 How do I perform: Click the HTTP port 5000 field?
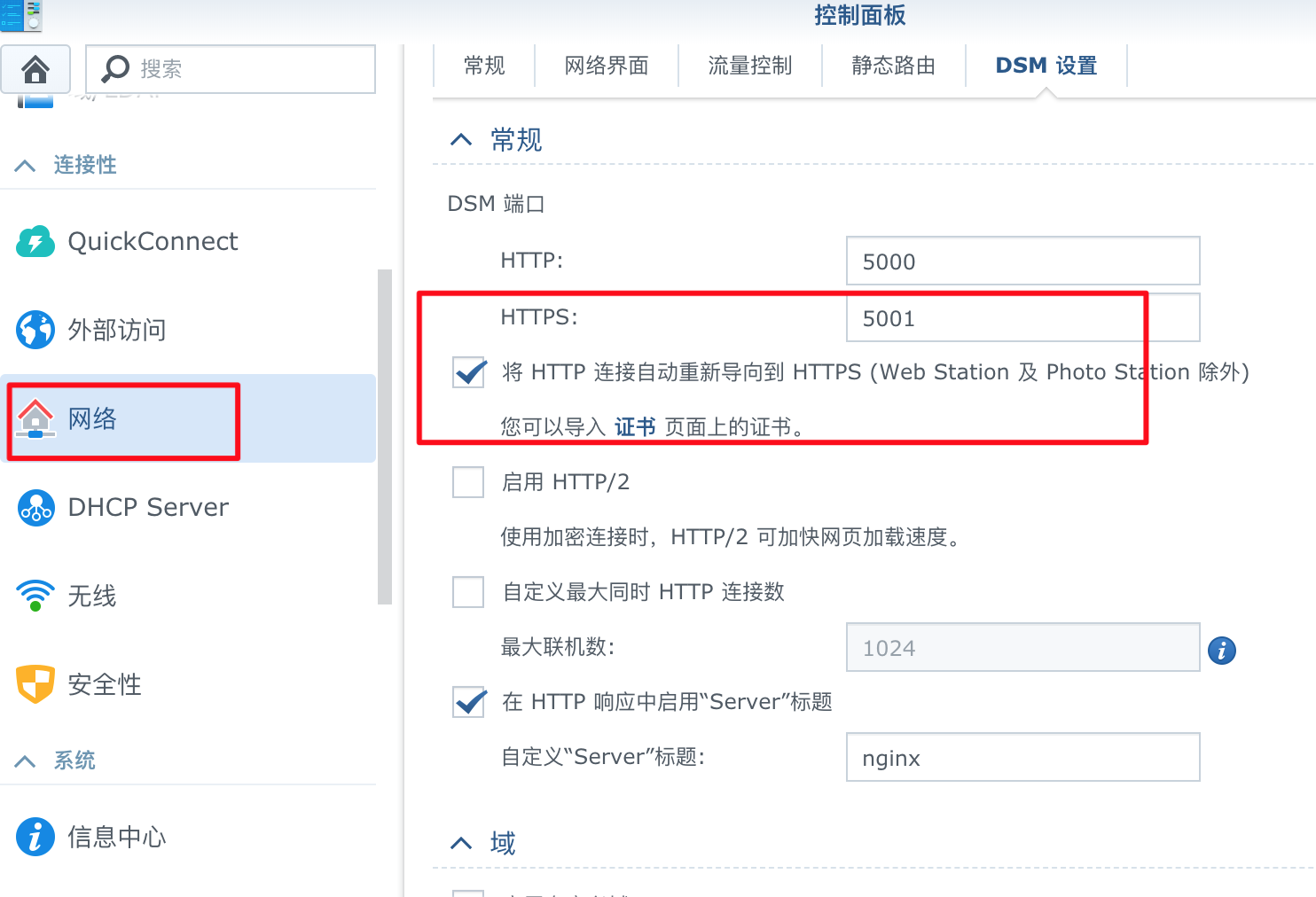[x=1022, y=261]
